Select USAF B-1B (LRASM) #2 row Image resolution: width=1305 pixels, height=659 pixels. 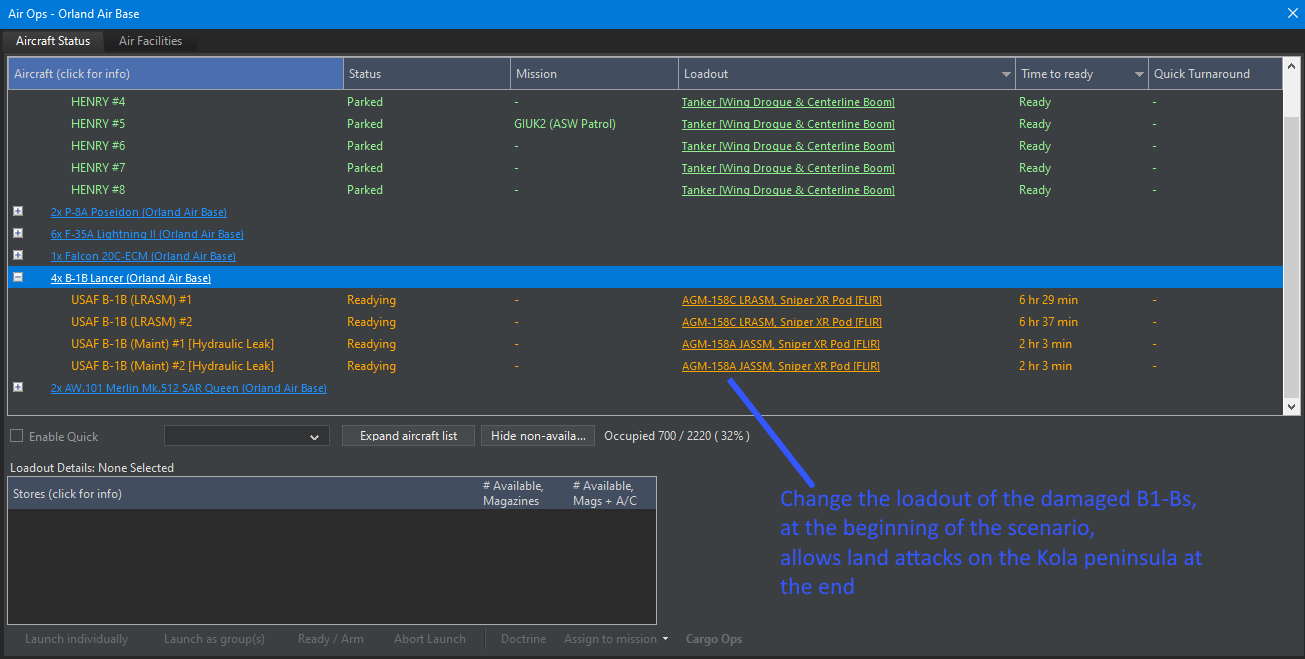click(x=645, y=322)
